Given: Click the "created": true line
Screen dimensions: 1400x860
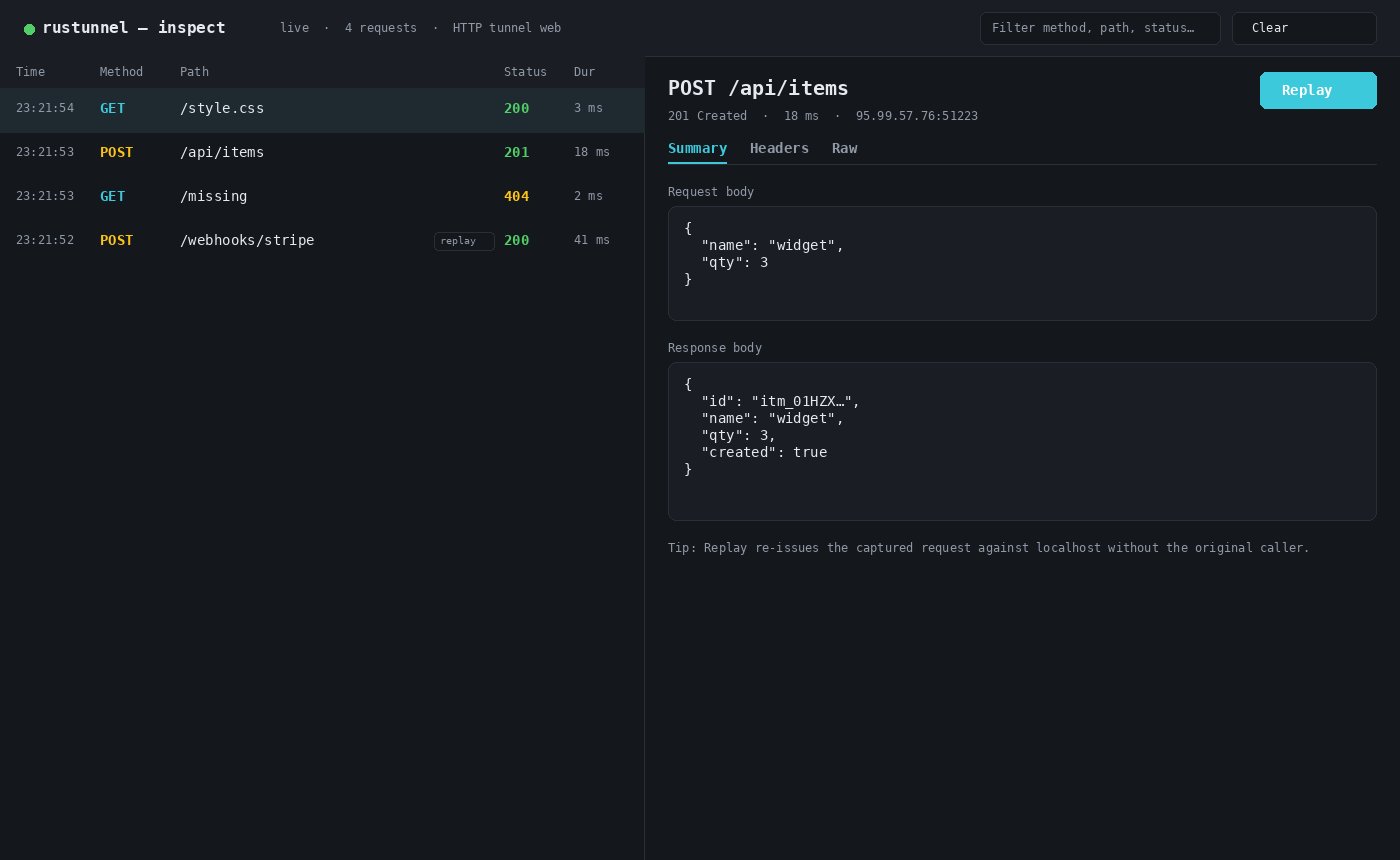Looking at the screenshot, I should [x=764, y=453].
